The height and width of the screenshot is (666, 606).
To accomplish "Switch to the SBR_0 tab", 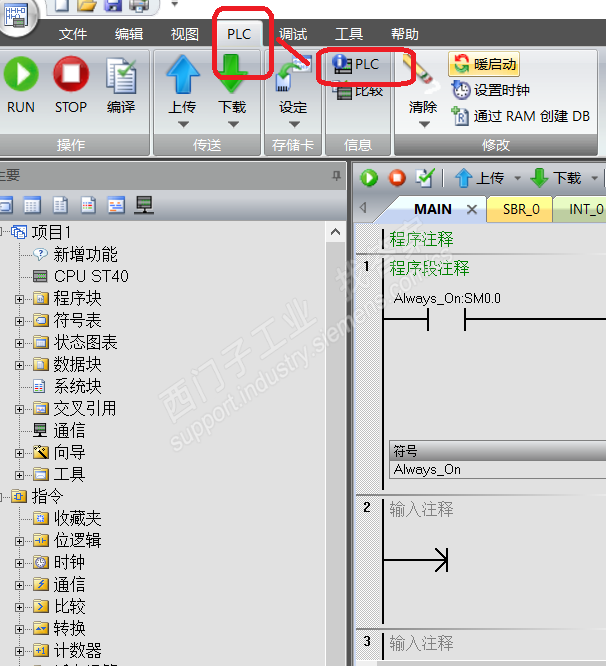I will [x=521, y=209].
